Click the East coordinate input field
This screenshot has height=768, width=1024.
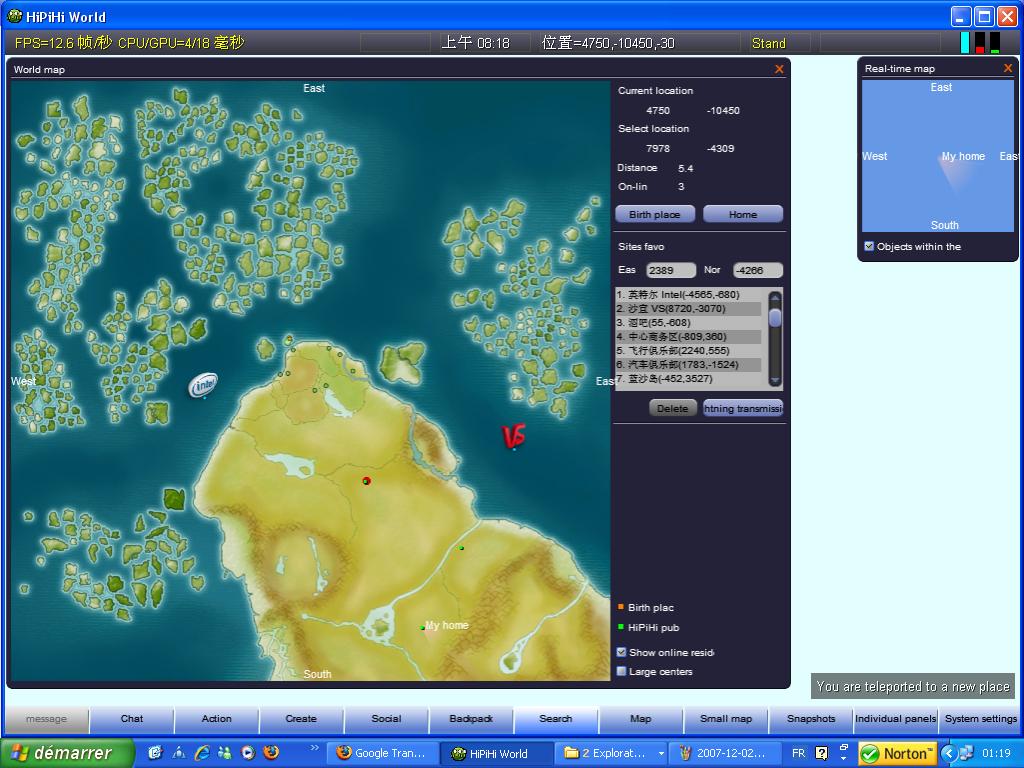(x=671, y=270)
